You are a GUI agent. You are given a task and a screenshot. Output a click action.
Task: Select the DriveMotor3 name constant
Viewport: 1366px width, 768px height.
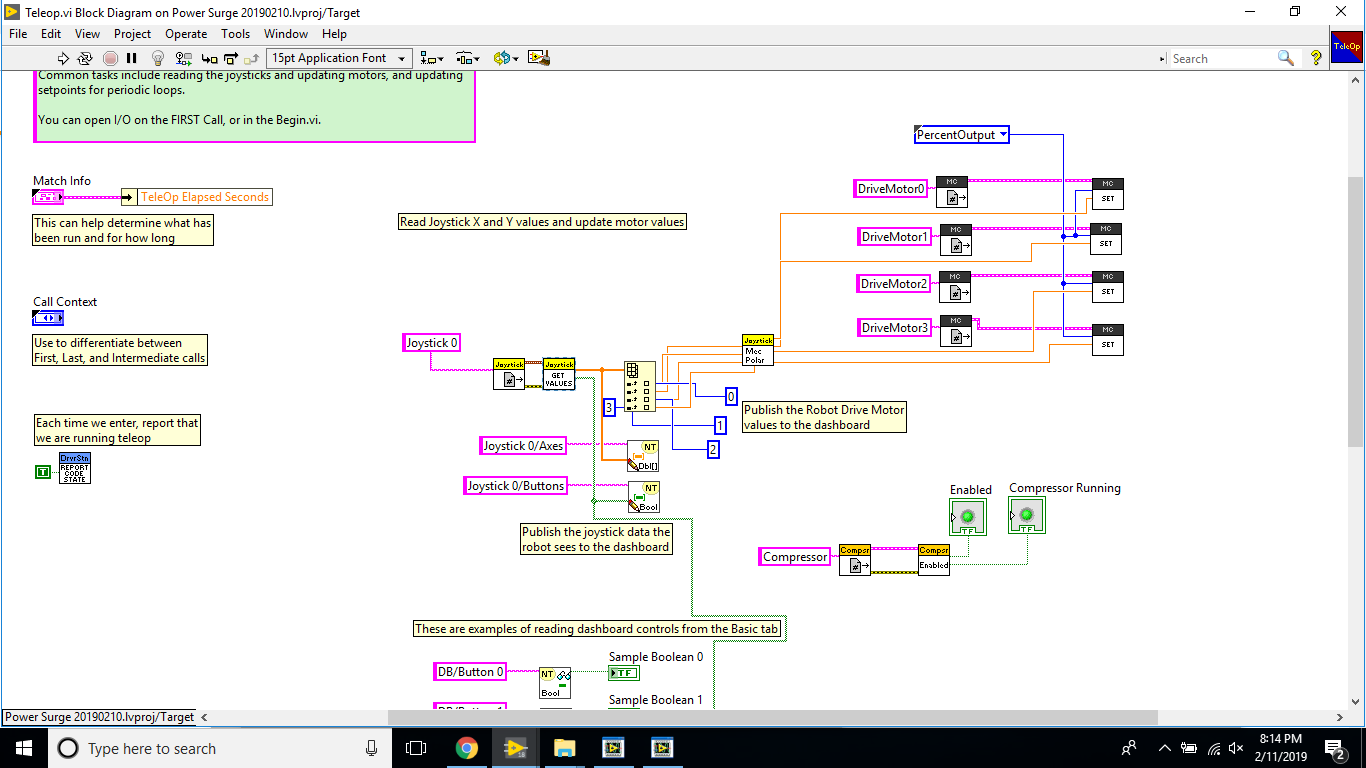coord(895,328)
